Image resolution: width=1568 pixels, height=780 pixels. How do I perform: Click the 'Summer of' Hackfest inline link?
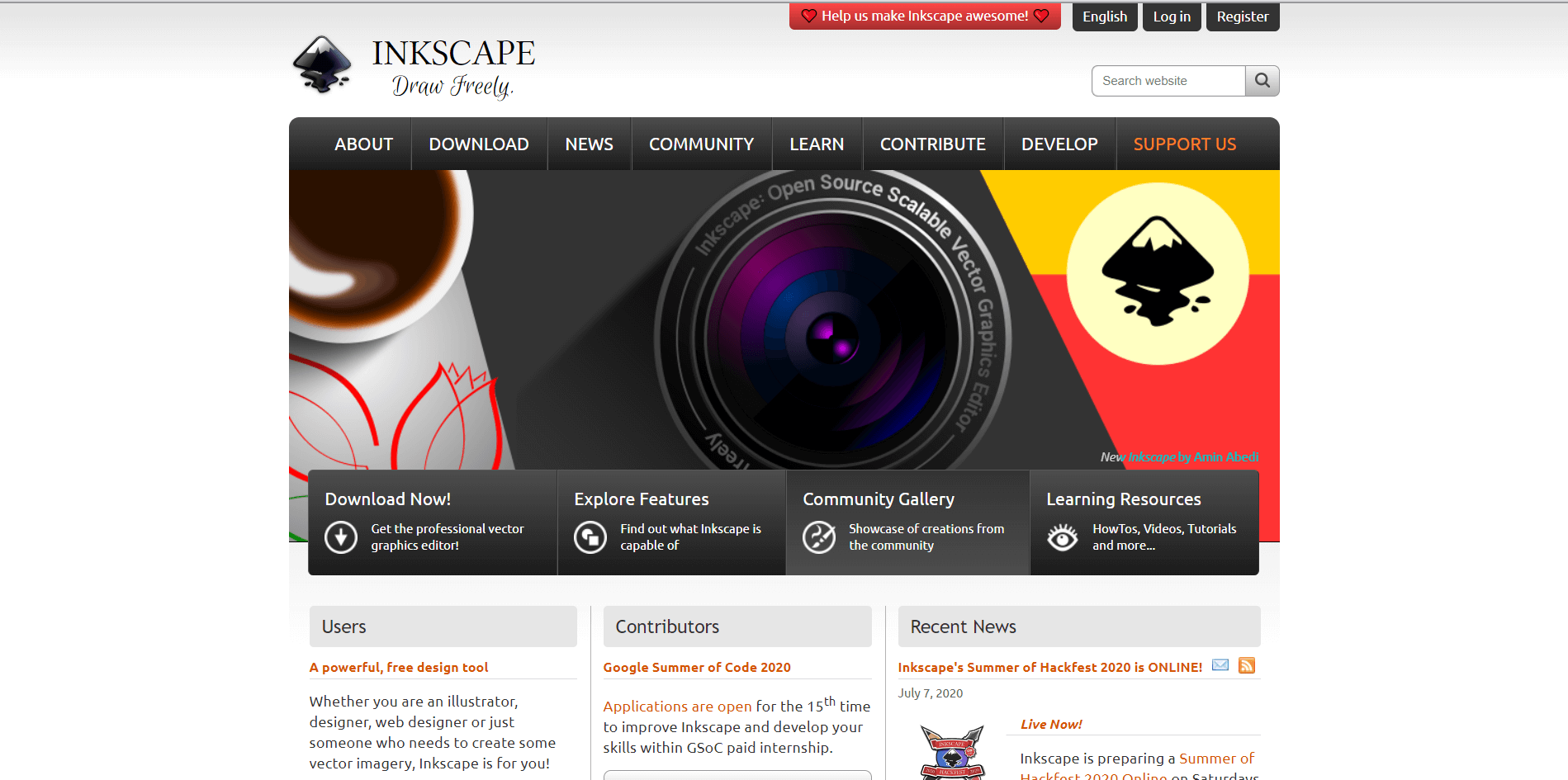[1216, 759]
